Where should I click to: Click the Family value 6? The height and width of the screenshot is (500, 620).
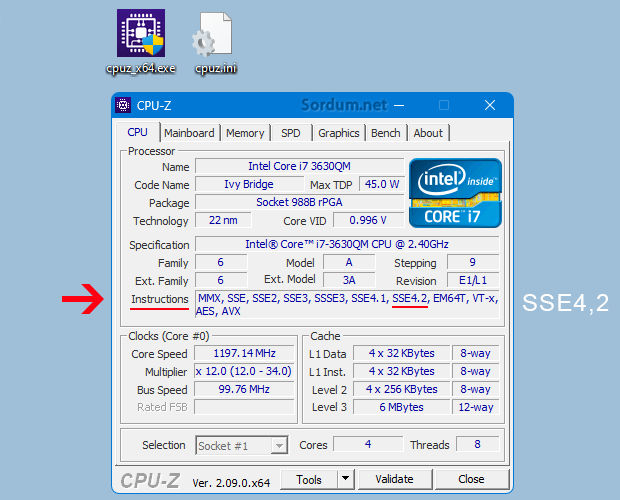(x=221, y=262)
